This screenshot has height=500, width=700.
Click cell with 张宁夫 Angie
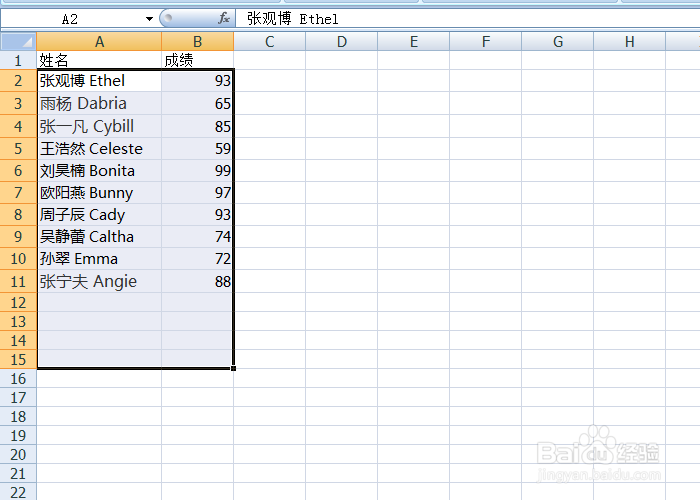click(99, 281)
